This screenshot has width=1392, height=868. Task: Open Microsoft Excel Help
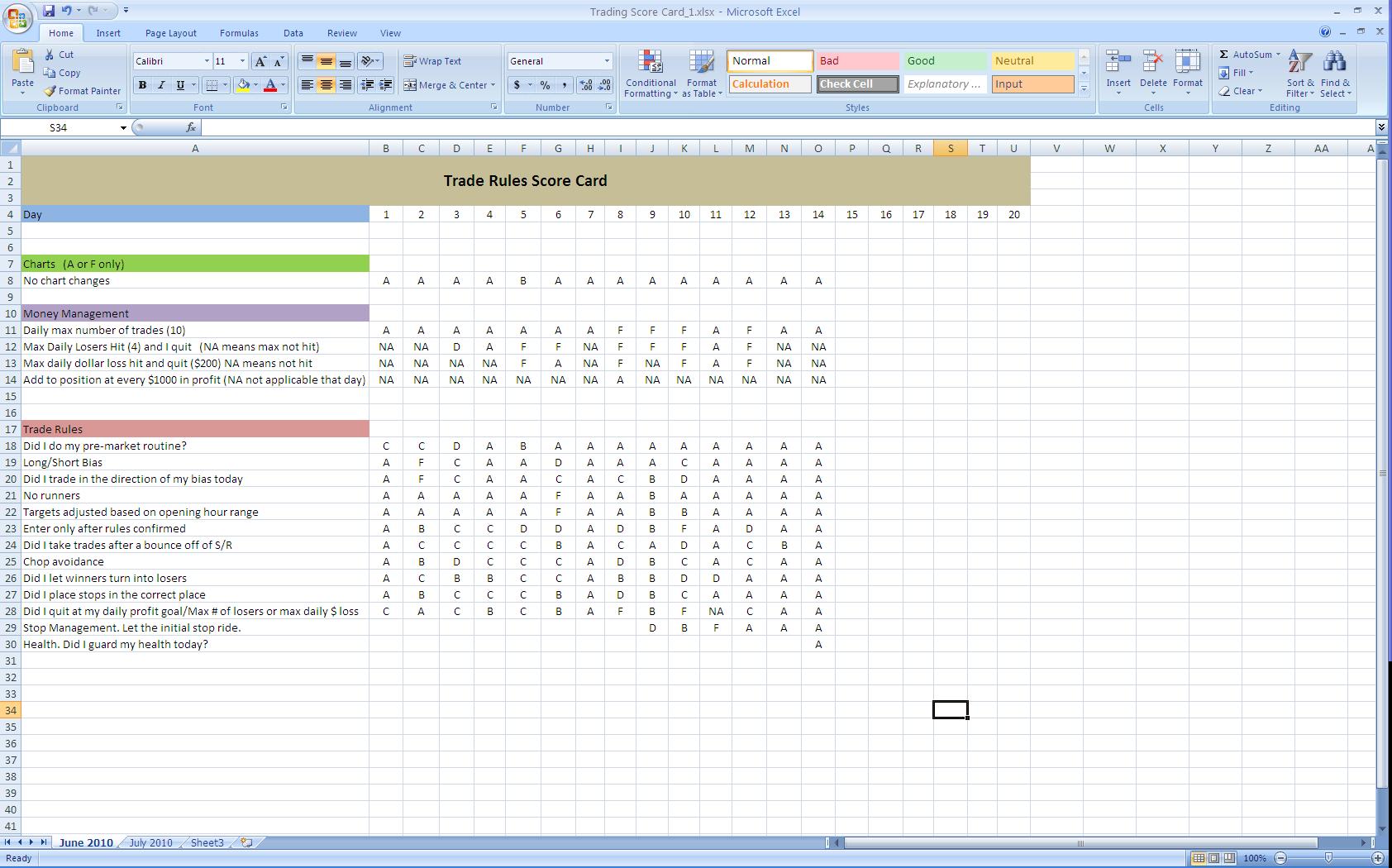click(x=1325, y=32)
